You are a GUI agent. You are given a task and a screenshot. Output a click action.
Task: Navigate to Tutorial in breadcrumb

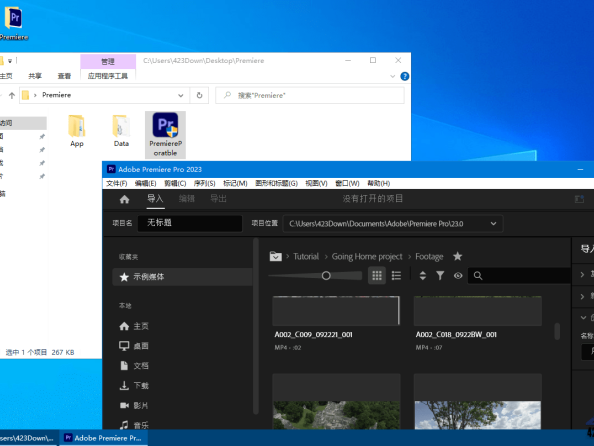click(x=306, y=257)
